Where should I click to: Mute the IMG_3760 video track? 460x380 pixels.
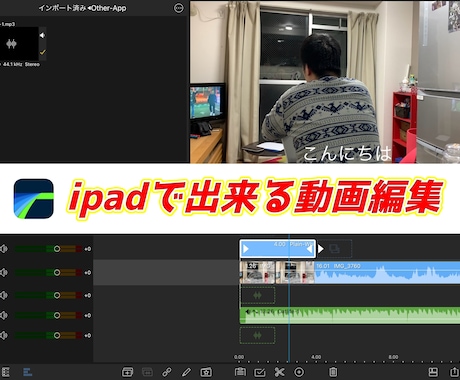[4, 272]
